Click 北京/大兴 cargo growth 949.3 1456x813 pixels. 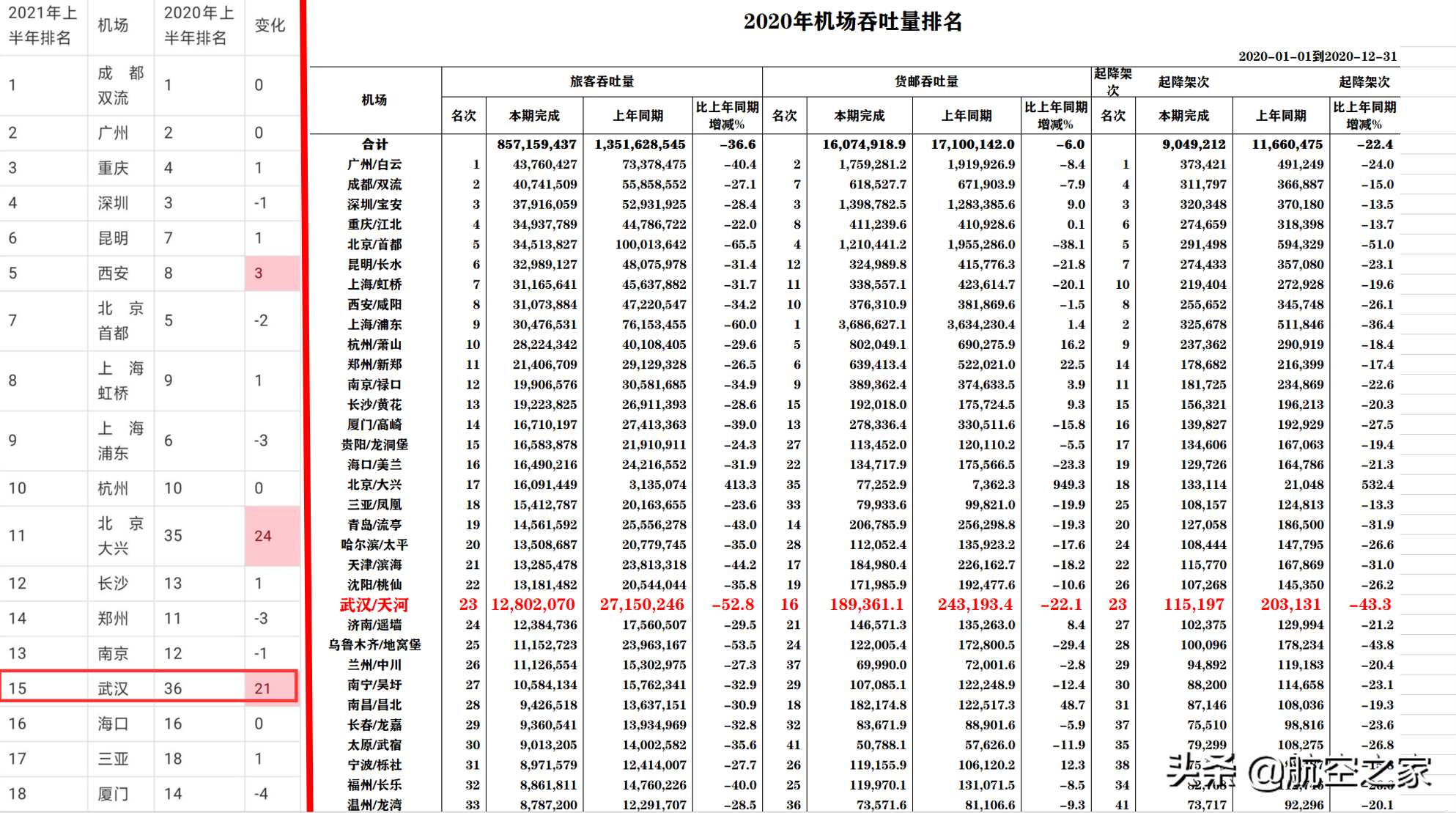tap(1068, 485)
